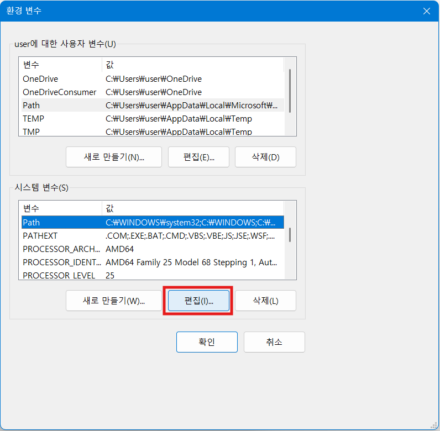Viewport: 440px width, 431px height.
Task: Select TMP user variable row
Action: click(153, 131)
